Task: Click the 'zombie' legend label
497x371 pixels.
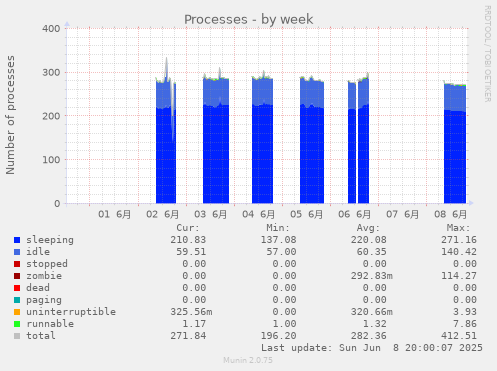Action: 44,276
